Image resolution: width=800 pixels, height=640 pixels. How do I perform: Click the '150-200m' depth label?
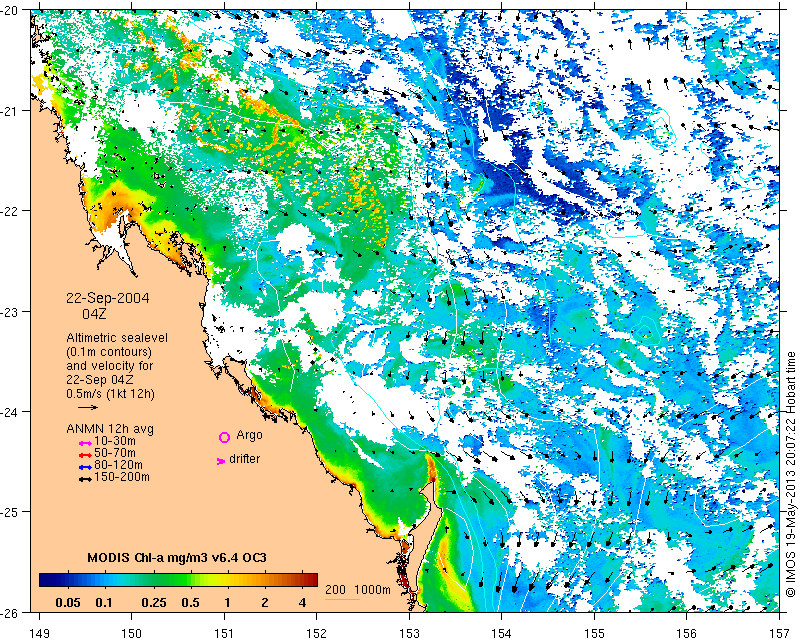[122, 478]
